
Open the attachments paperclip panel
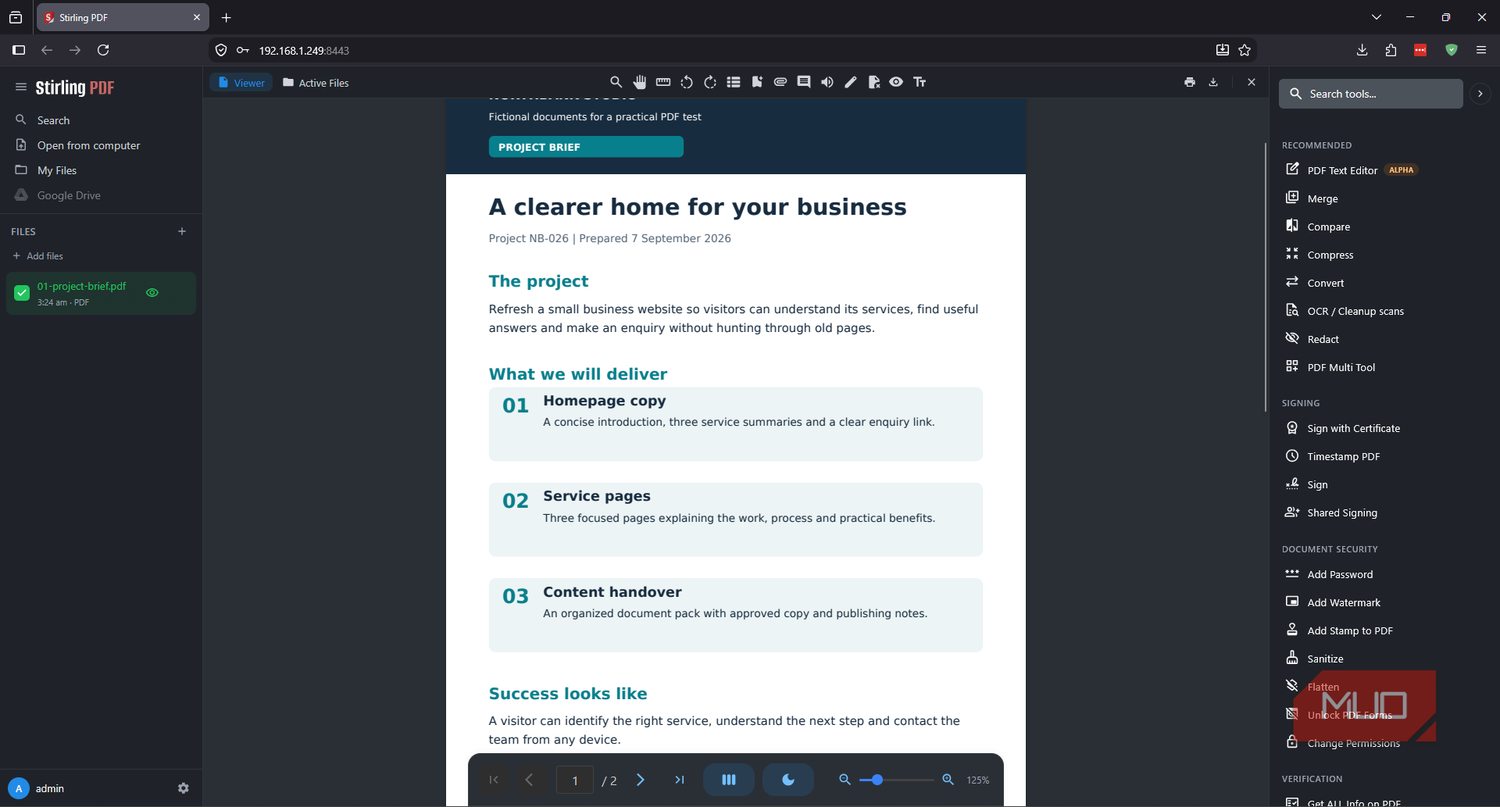(x=780, y=82)
